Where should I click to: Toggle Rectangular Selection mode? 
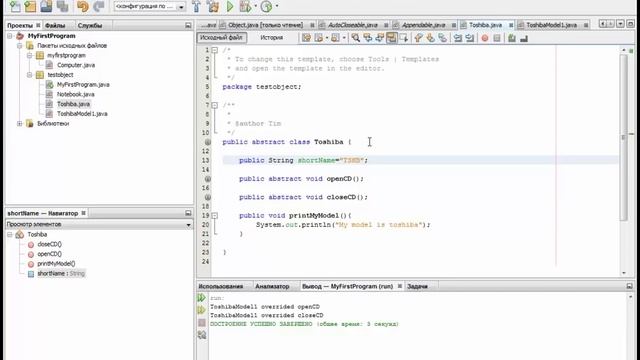[x=404, y=38]
